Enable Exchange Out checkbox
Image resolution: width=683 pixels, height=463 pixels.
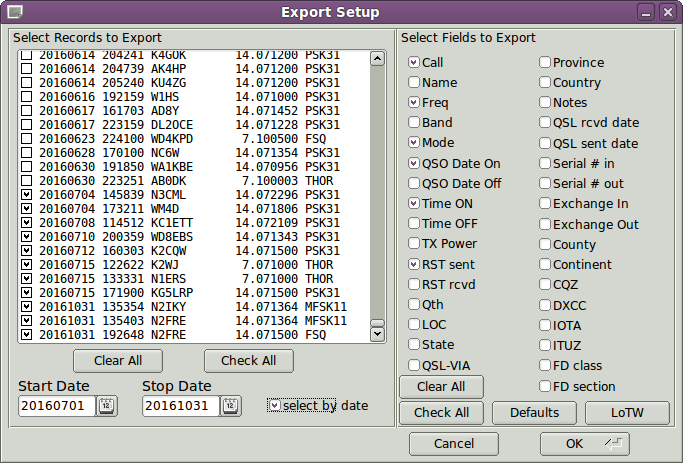pyautogui.click(x=544, y=224)
